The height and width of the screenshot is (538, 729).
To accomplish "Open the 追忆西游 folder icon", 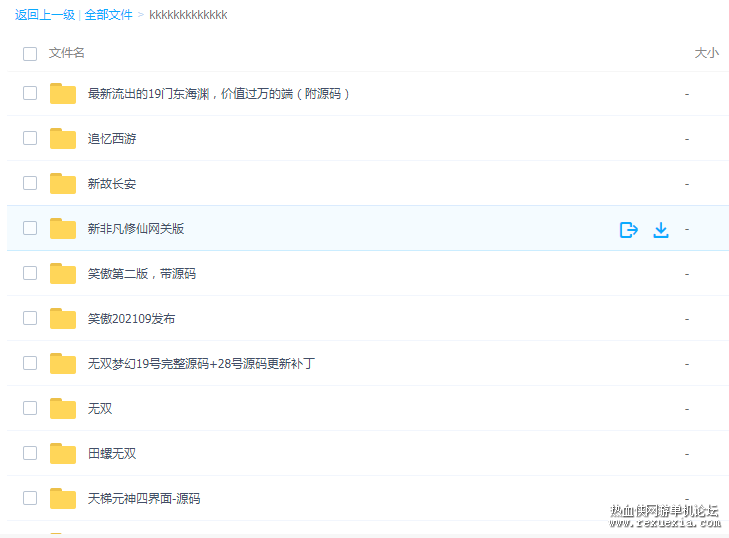I will point(63,139).
